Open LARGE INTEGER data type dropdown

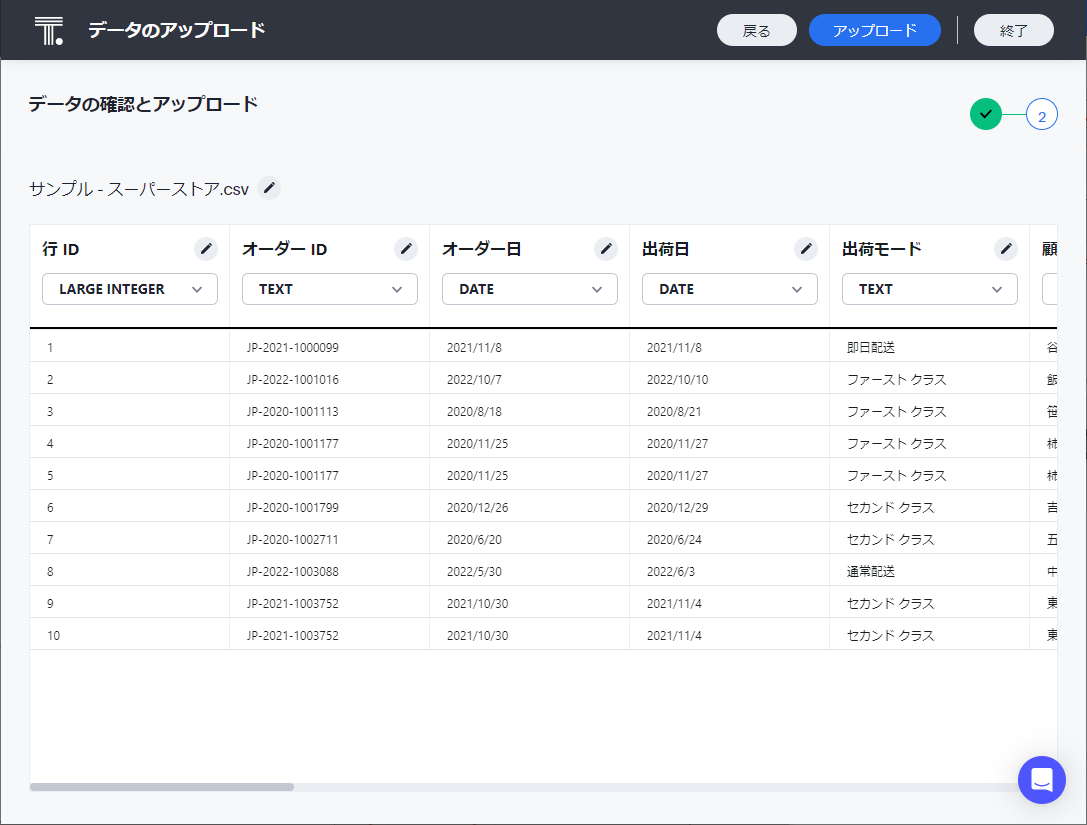coord(130,289)
